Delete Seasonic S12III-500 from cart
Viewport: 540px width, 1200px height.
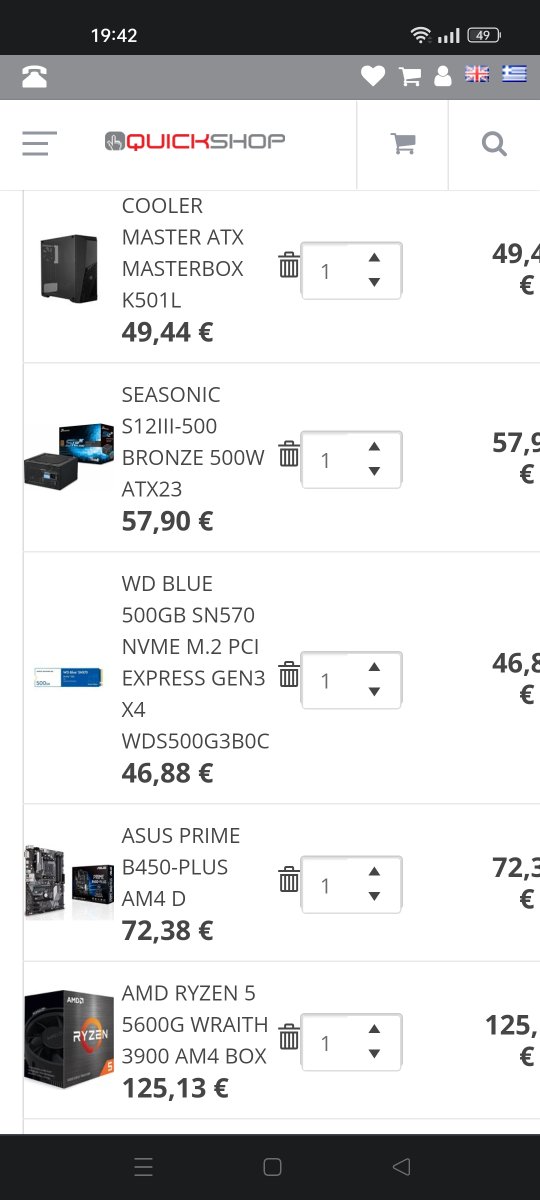tap(289, 454)
